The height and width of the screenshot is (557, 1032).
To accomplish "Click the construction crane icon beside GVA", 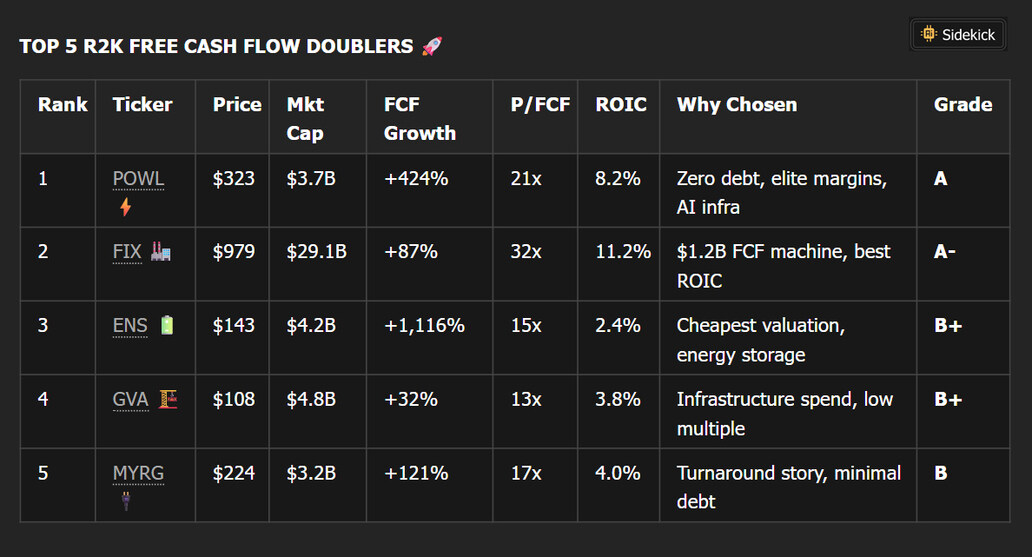I will (x=169, y=399).
